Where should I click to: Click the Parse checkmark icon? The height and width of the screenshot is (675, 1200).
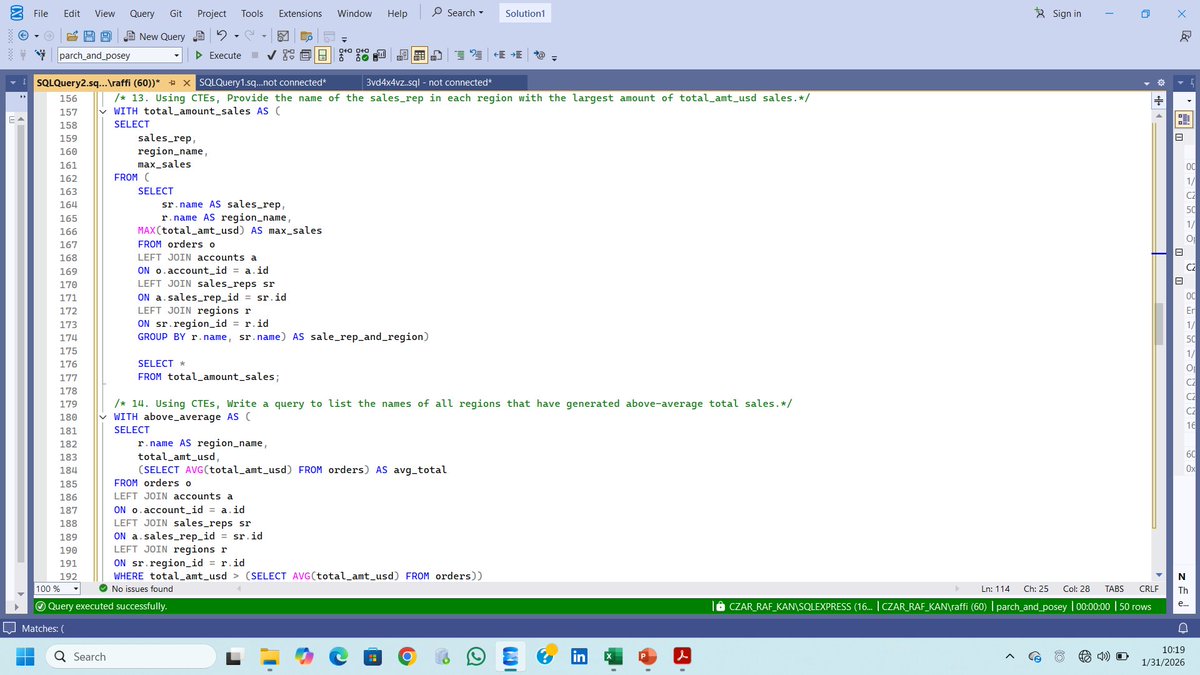[x=271, y=55]
